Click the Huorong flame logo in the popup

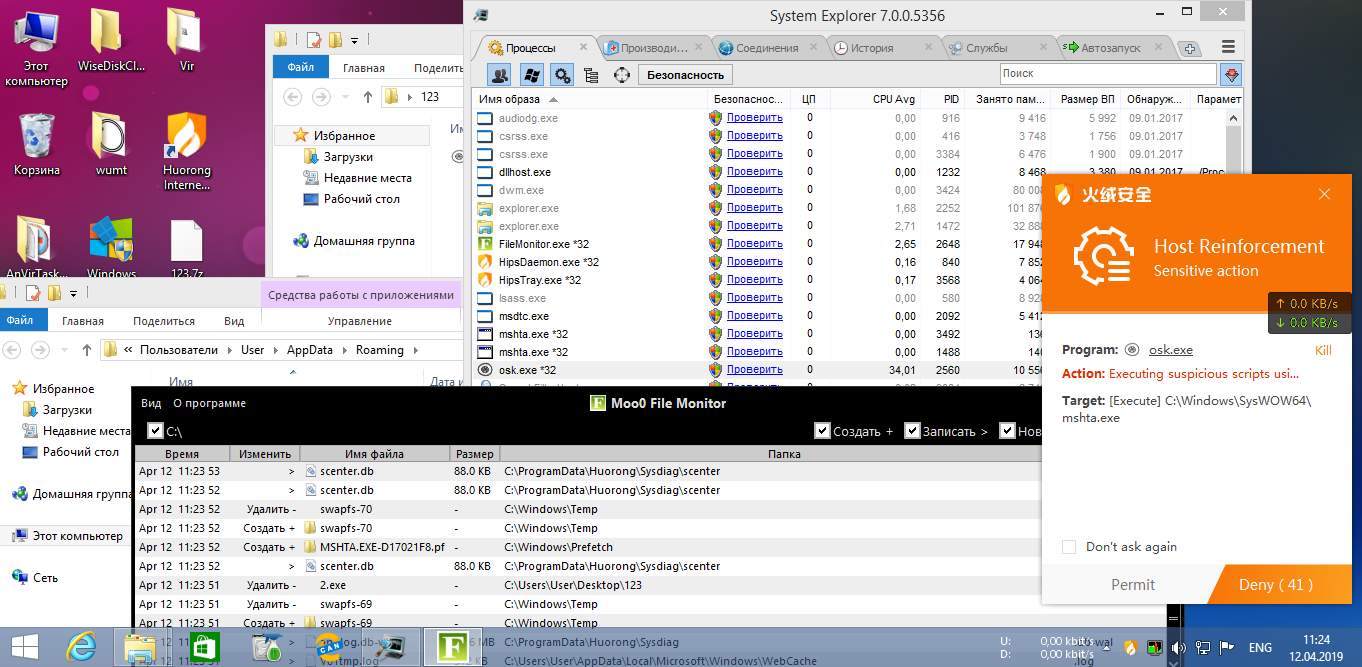pos(1065,194)
